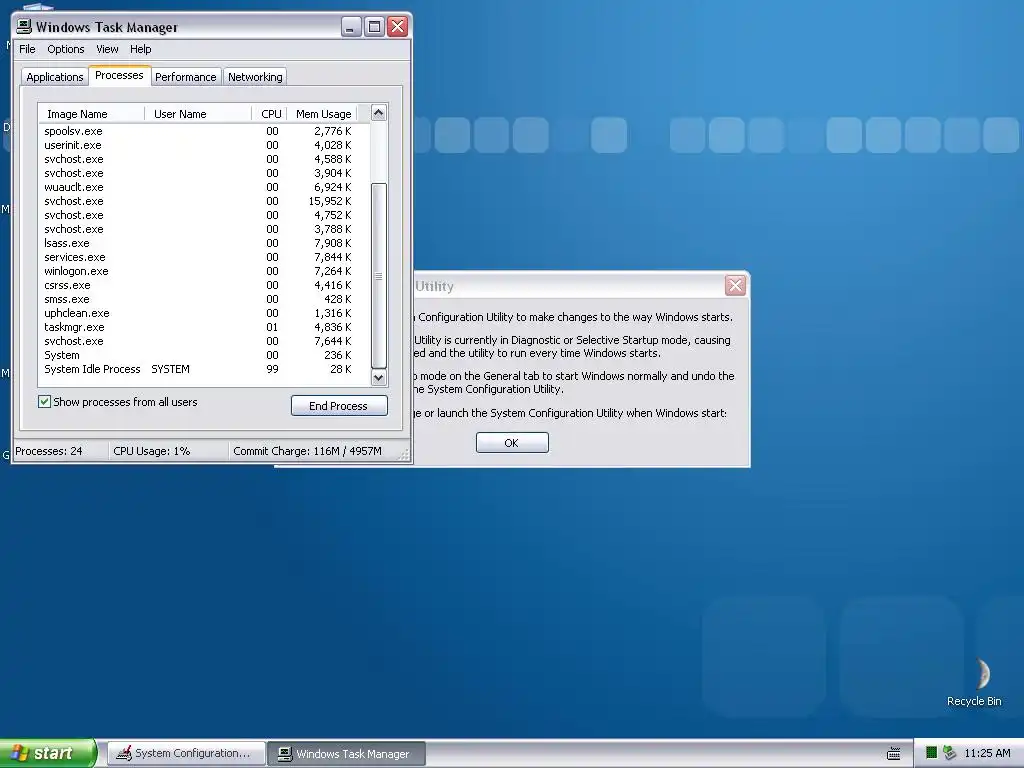Click the 7,908 K memory value
The height and width of the screenshot is (768, 1024).
(332, 243)
